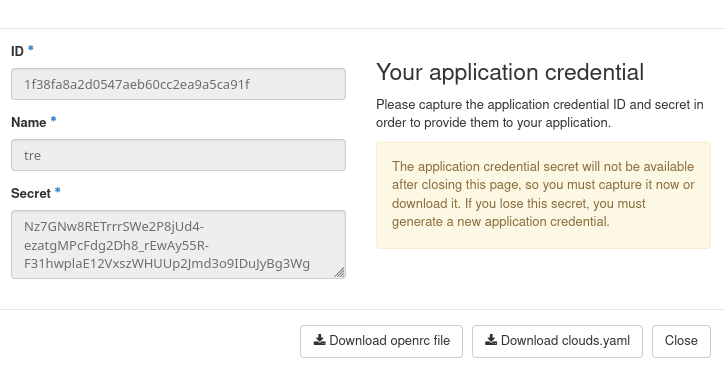This screenshot has width=725, height=368.
Task: Click the yellow secret warning notice
Action: pyautogui.click(x=543, y=195)
